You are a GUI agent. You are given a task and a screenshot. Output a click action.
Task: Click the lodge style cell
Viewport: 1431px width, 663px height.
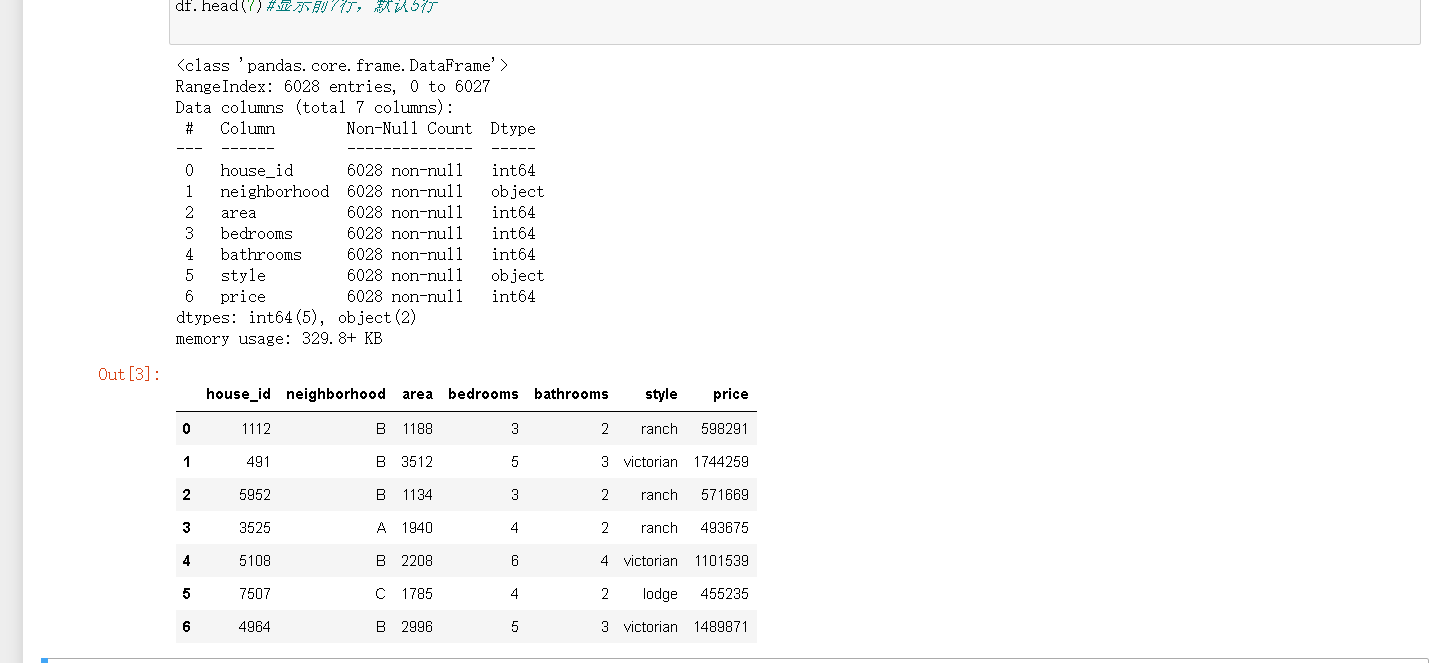click(x=660, y=594)
